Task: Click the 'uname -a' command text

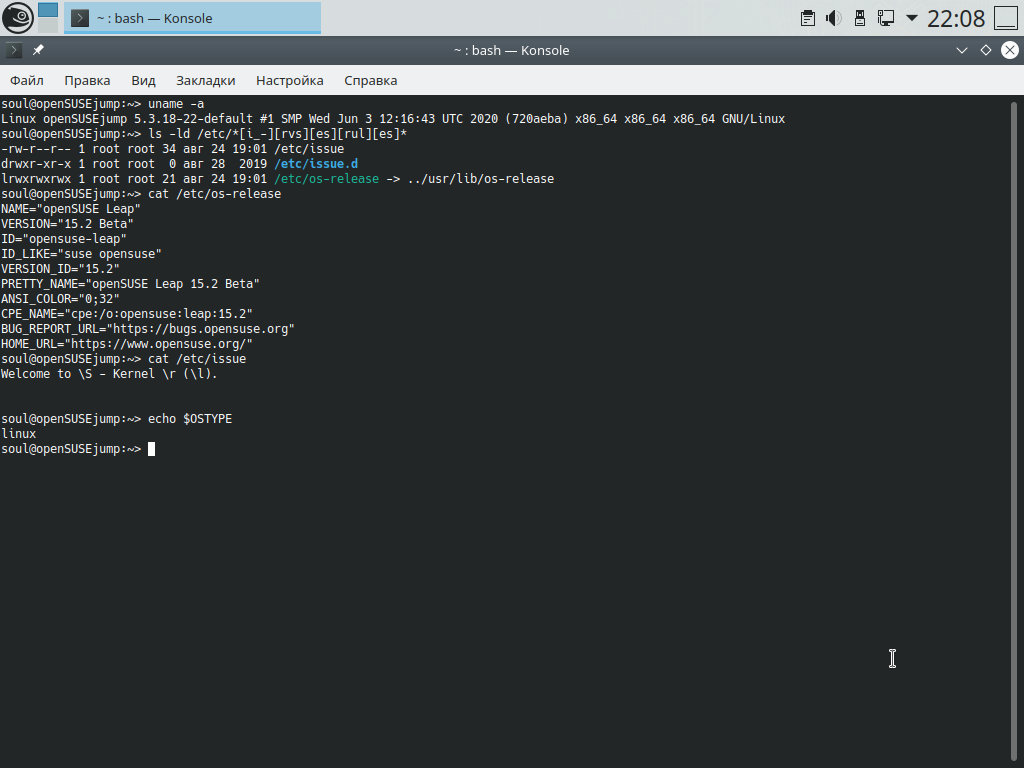Action: tap(176, 104)
